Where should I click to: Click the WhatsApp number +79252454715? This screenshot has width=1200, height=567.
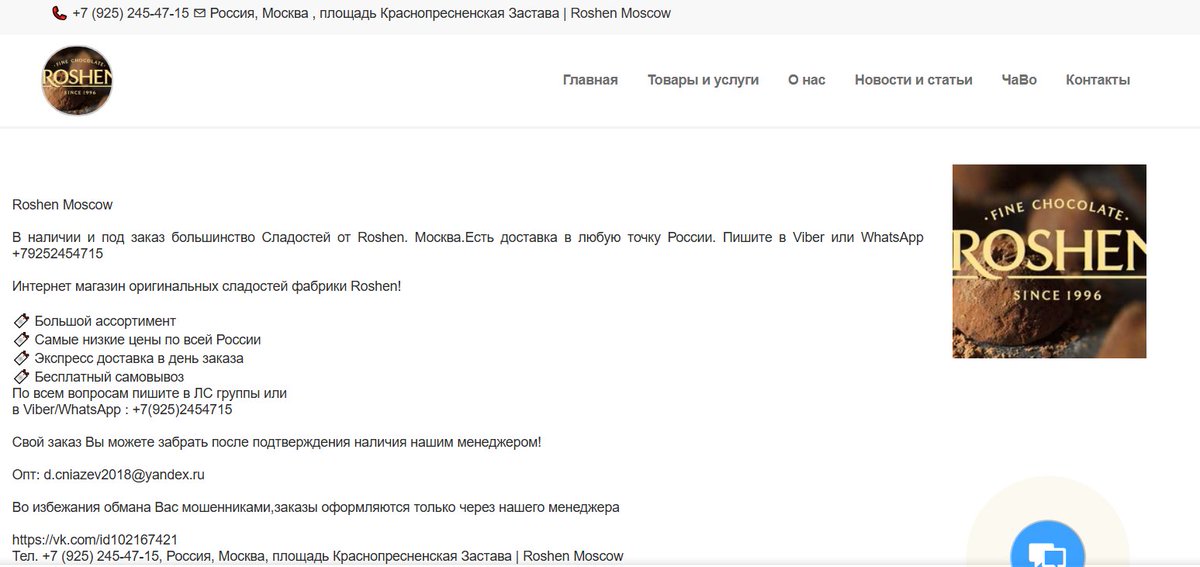point(57,254)
